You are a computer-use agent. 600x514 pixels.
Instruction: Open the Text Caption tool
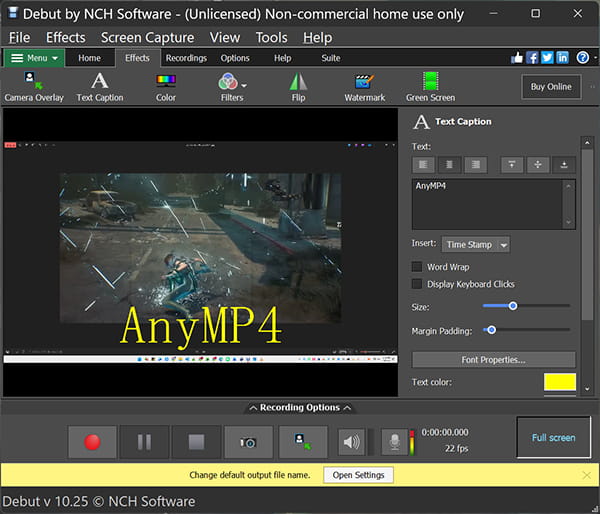click(99, 87)
